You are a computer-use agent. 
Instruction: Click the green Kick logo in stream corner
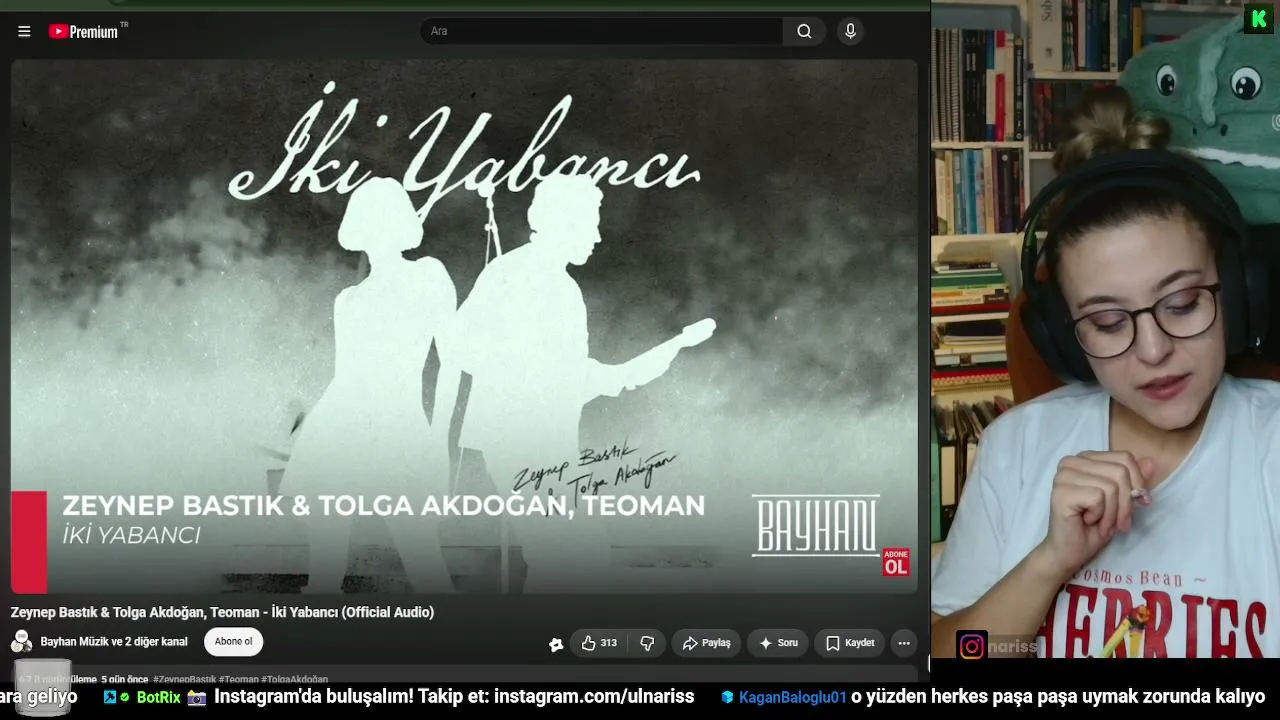point(1259,19)
